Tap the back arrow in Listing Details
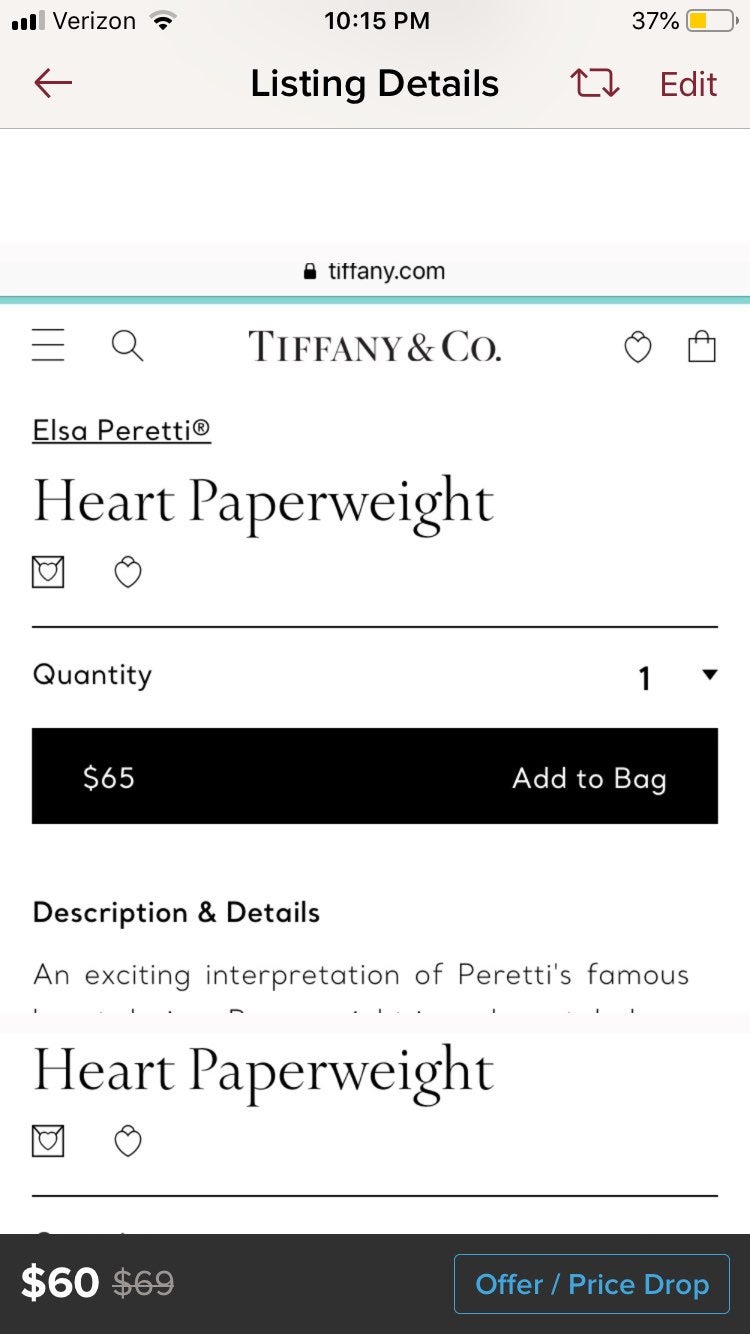The height and width of the screenshot is (1334, 750). click(53, 84)
